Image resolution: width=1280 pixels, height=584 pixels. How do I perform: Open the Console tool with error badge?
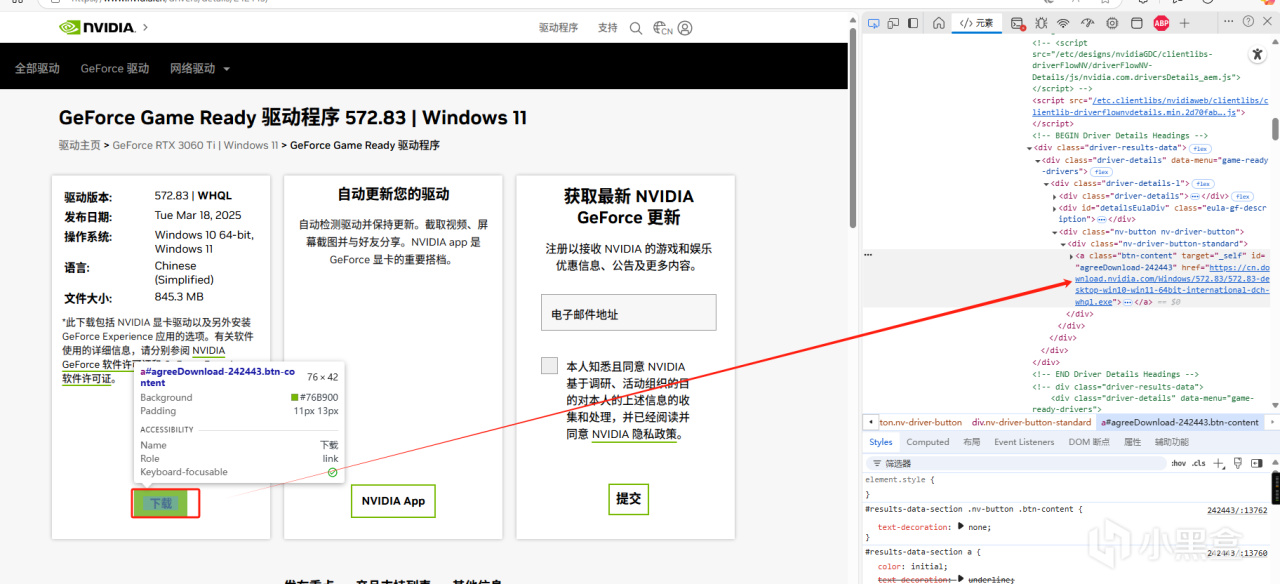[x=1017, y=23]
